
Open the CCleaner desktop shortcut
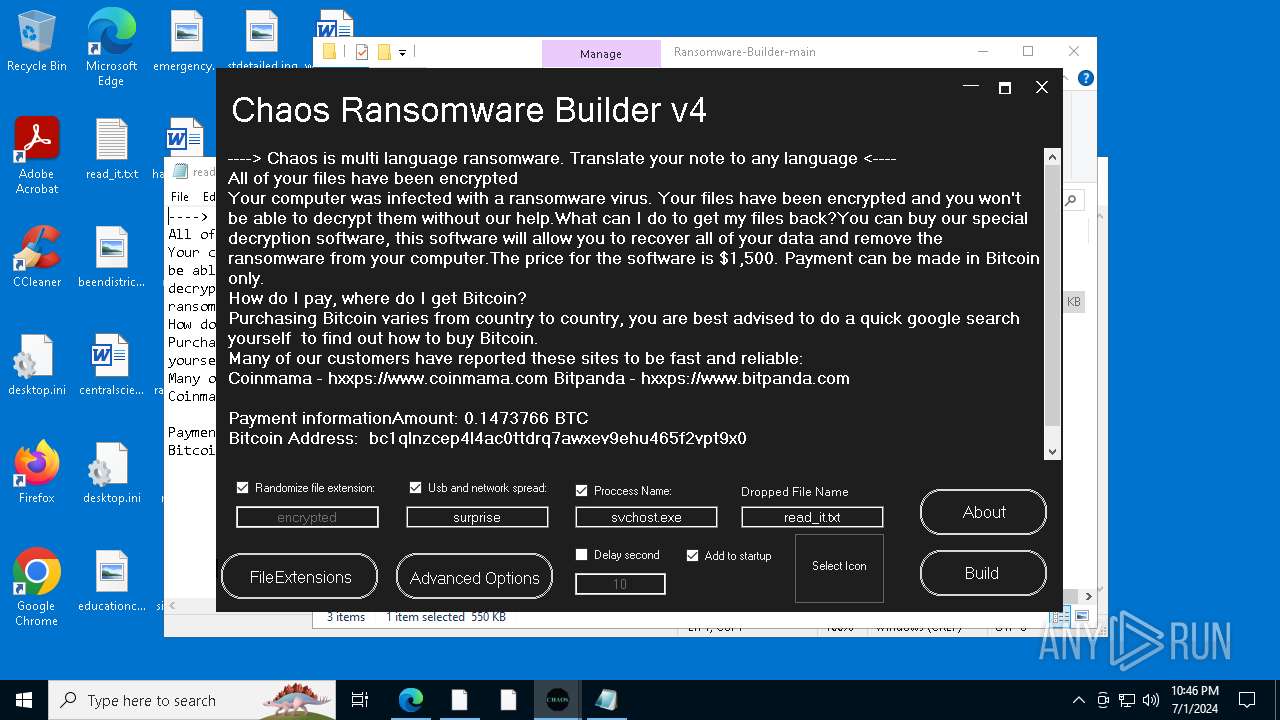[37, 257]
